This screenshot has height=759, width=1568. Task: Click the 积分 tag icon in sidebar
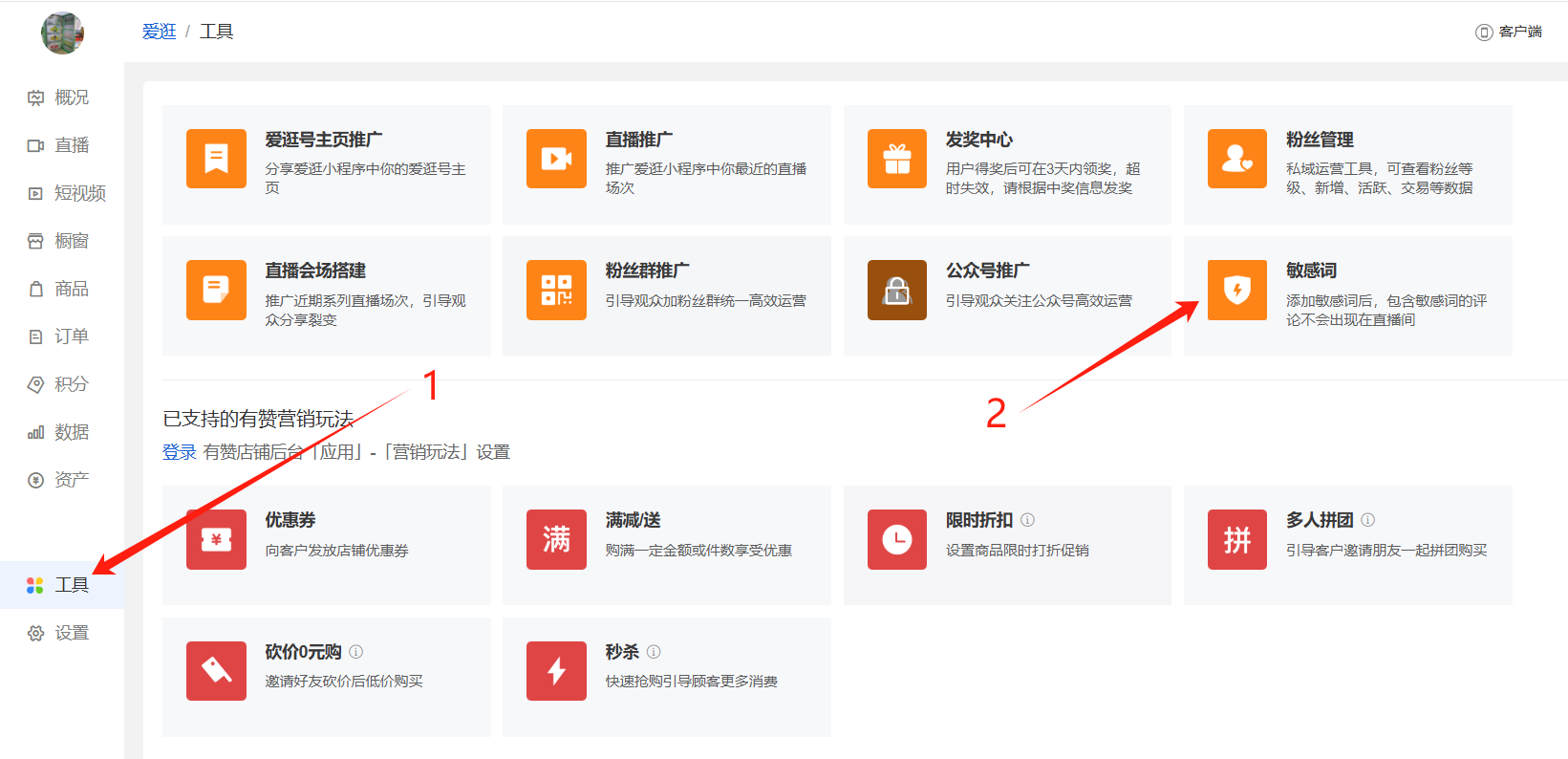(x=35, y=384)
